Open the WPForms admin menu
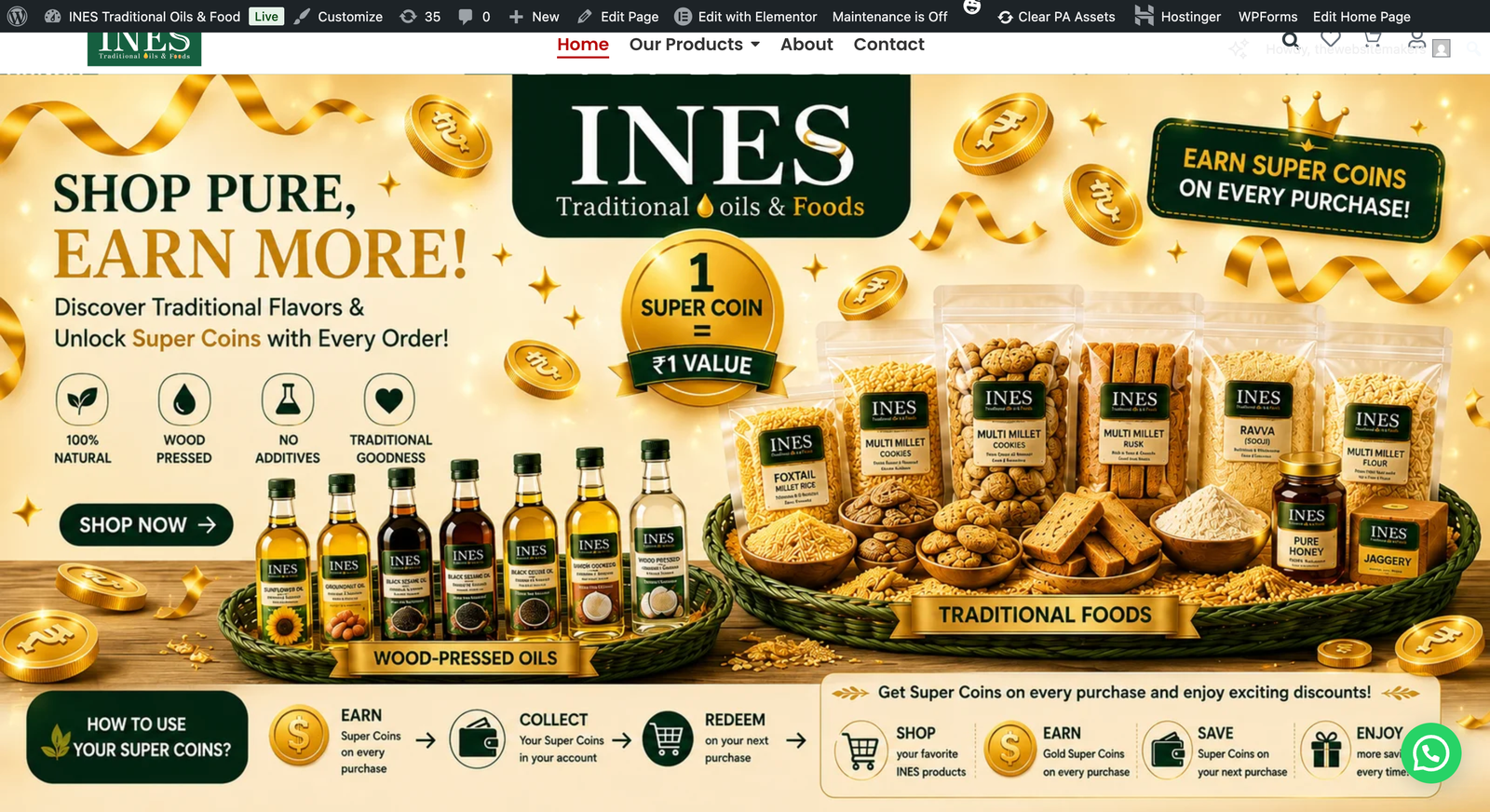 [1267, 16]
